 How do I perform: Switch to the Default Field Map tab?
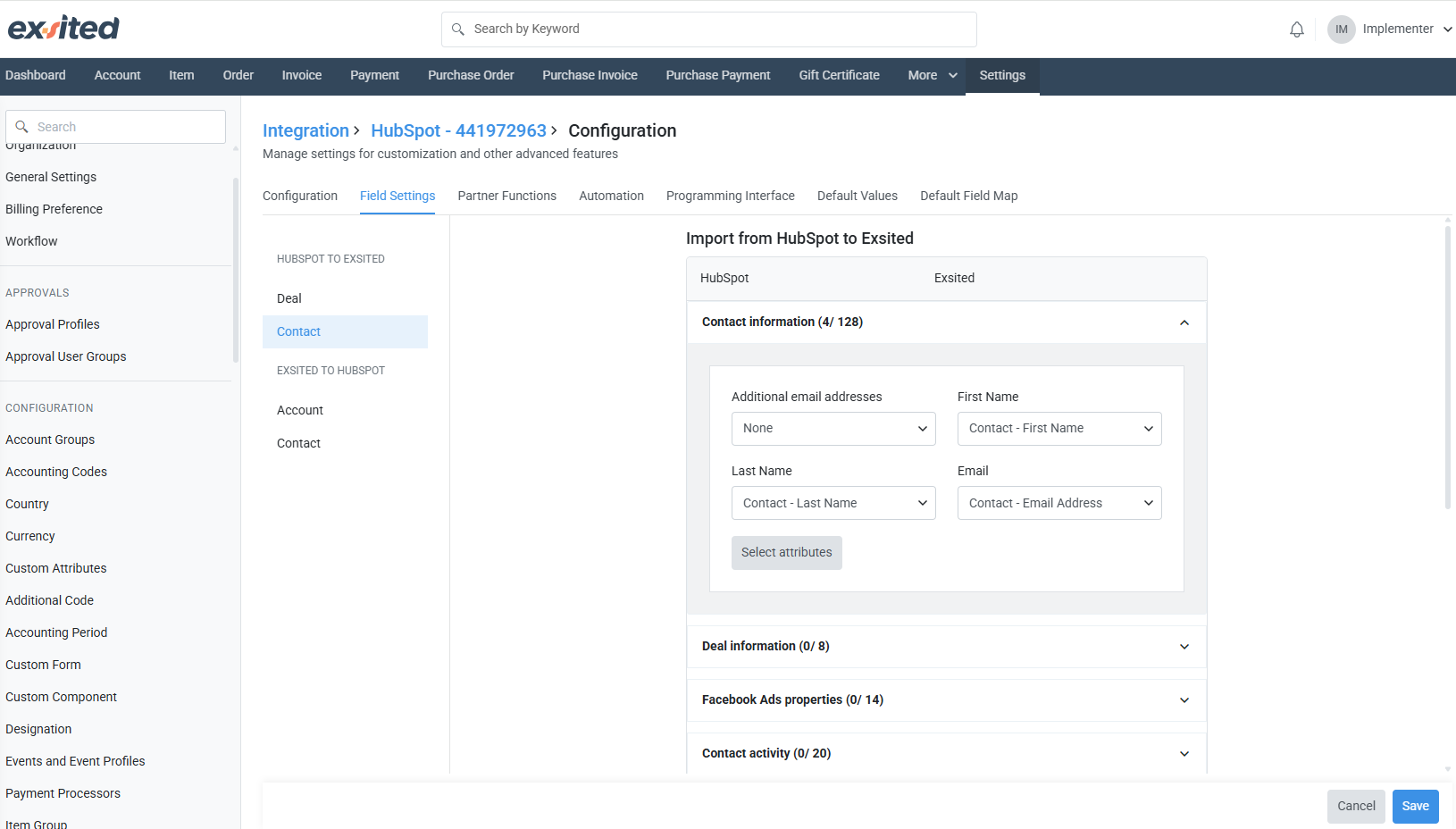coord(969,196)
